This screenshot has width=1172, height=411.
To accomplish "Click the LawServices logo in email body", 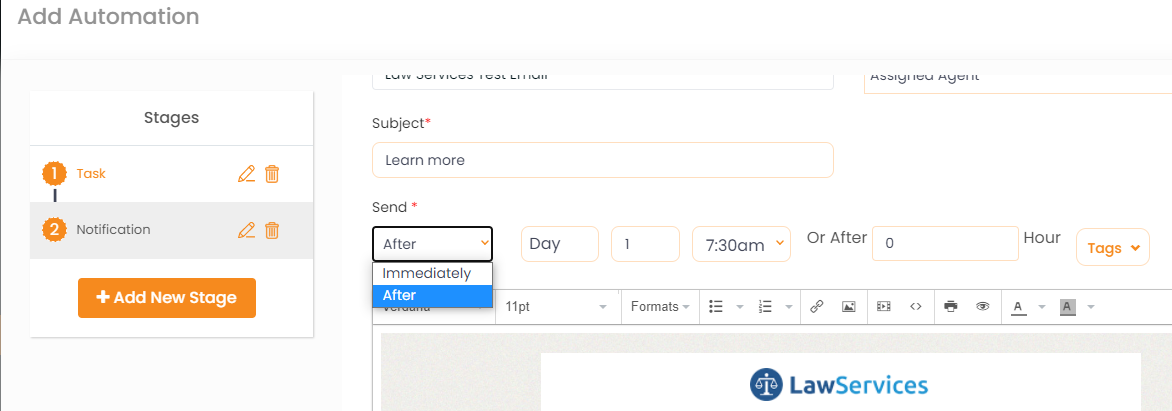I will (839, 386).
